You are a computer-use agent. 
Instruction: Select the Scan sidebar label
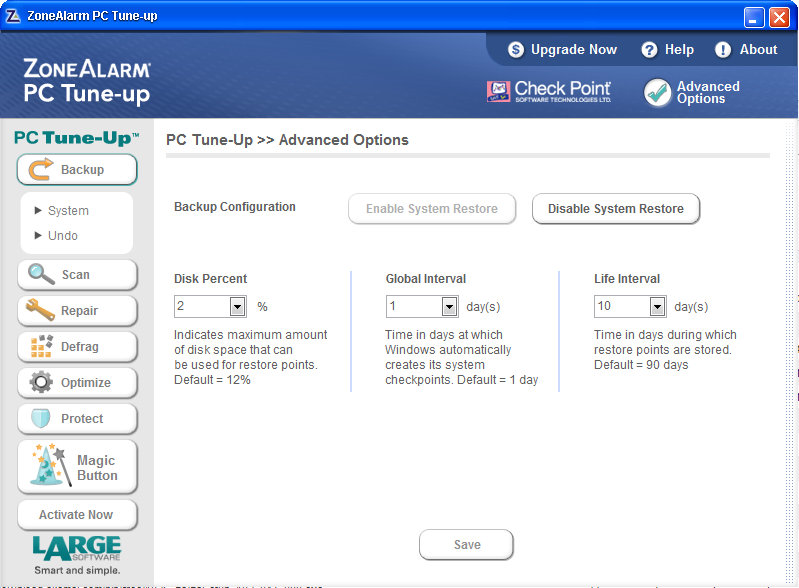75,275
